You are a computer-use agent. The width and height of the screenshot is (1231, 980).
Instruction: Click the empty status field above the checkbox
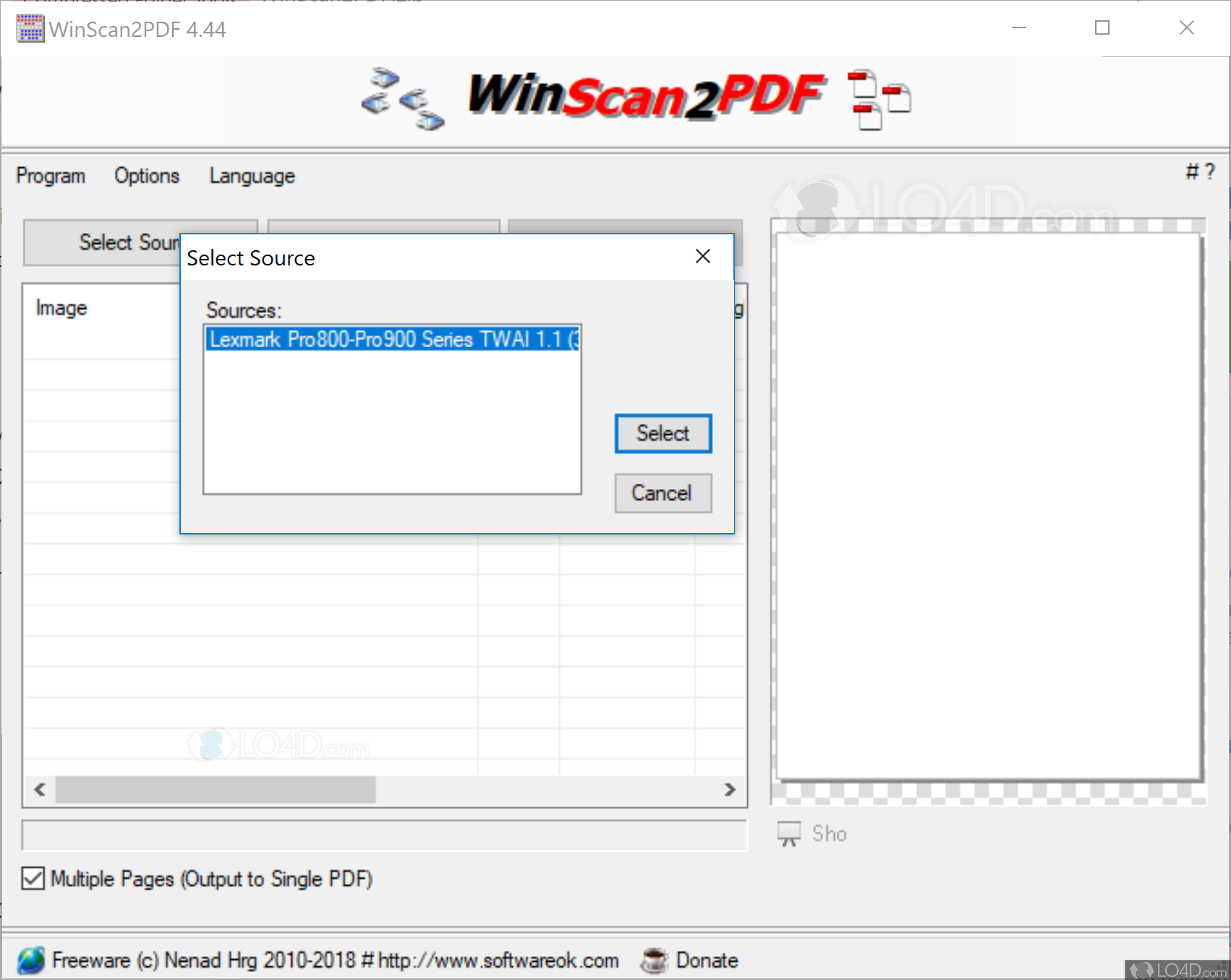pyautogui.click(x=385, y=835)
